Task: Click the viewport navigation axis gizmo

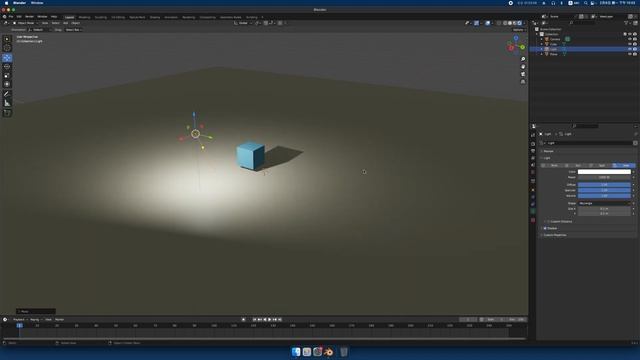Action: (516, 45)
